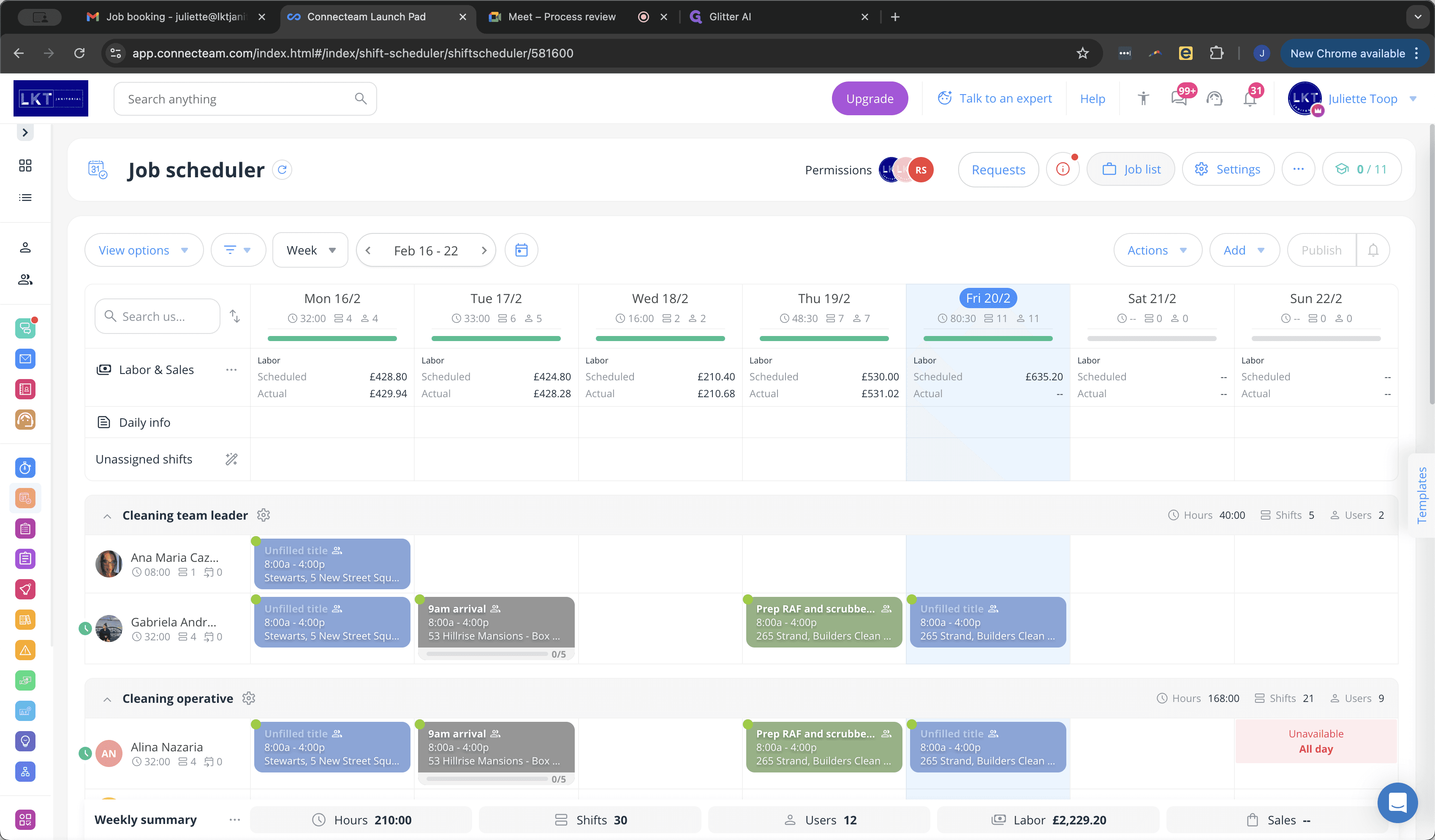This screenshot has height=840, width=1435.
Task: Open the floating chat bubble widget
Action: [x=1397, y=802]
